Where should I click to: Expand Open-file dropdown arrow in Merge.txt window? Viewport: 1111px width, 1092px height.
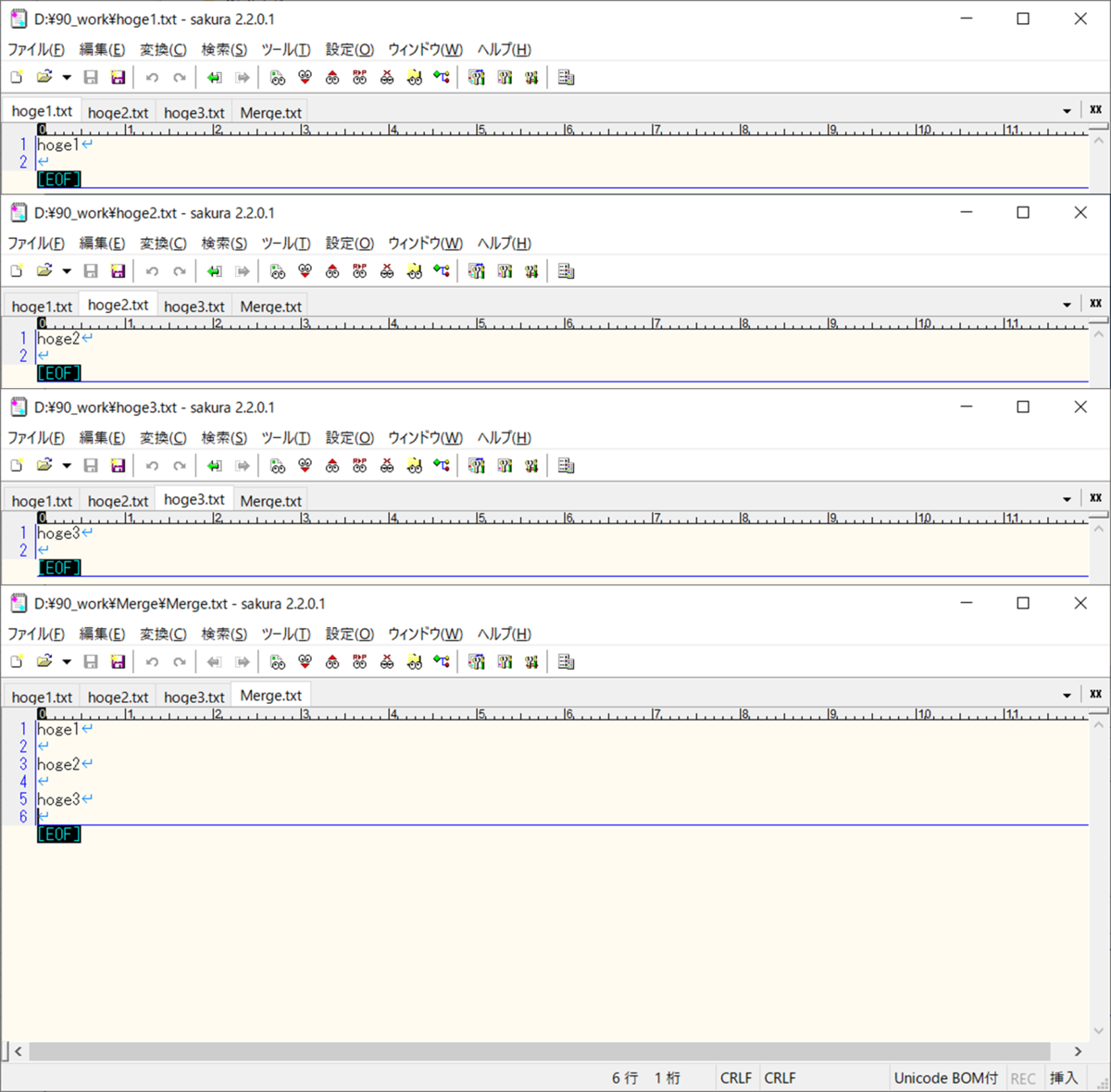point(66,662)
